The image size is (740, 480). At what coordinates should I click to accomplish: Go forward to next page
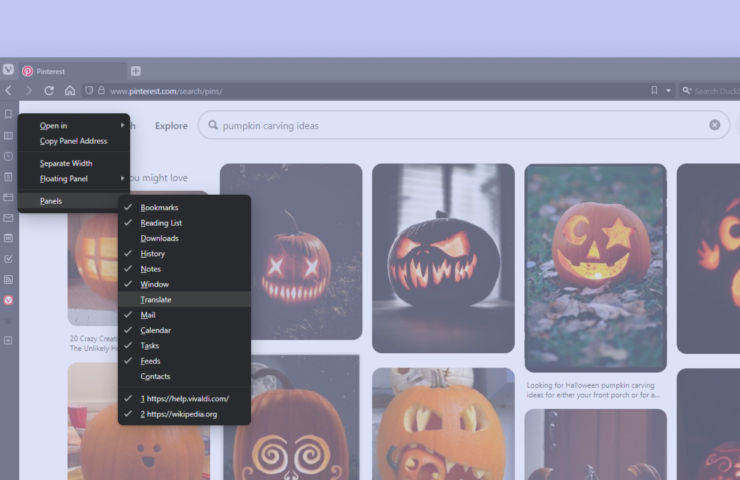coord(29,91)
